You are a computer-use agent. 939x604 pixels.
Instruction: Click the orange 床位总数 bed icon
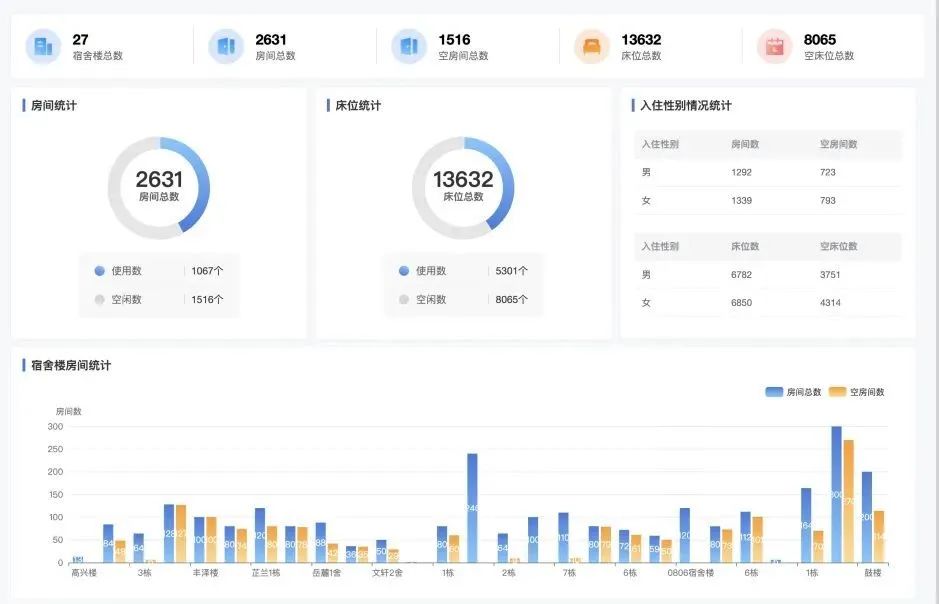point(592,46)
